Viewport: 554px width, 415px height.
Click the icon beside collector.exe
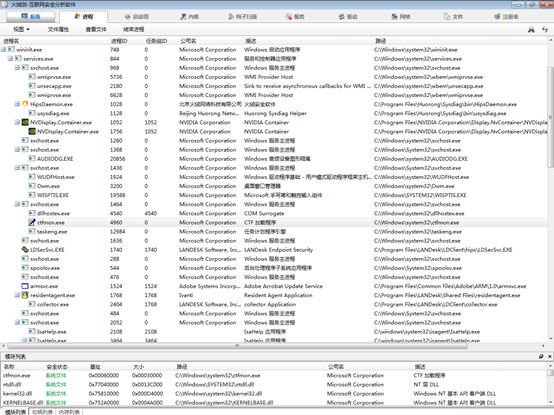[32, 304]
